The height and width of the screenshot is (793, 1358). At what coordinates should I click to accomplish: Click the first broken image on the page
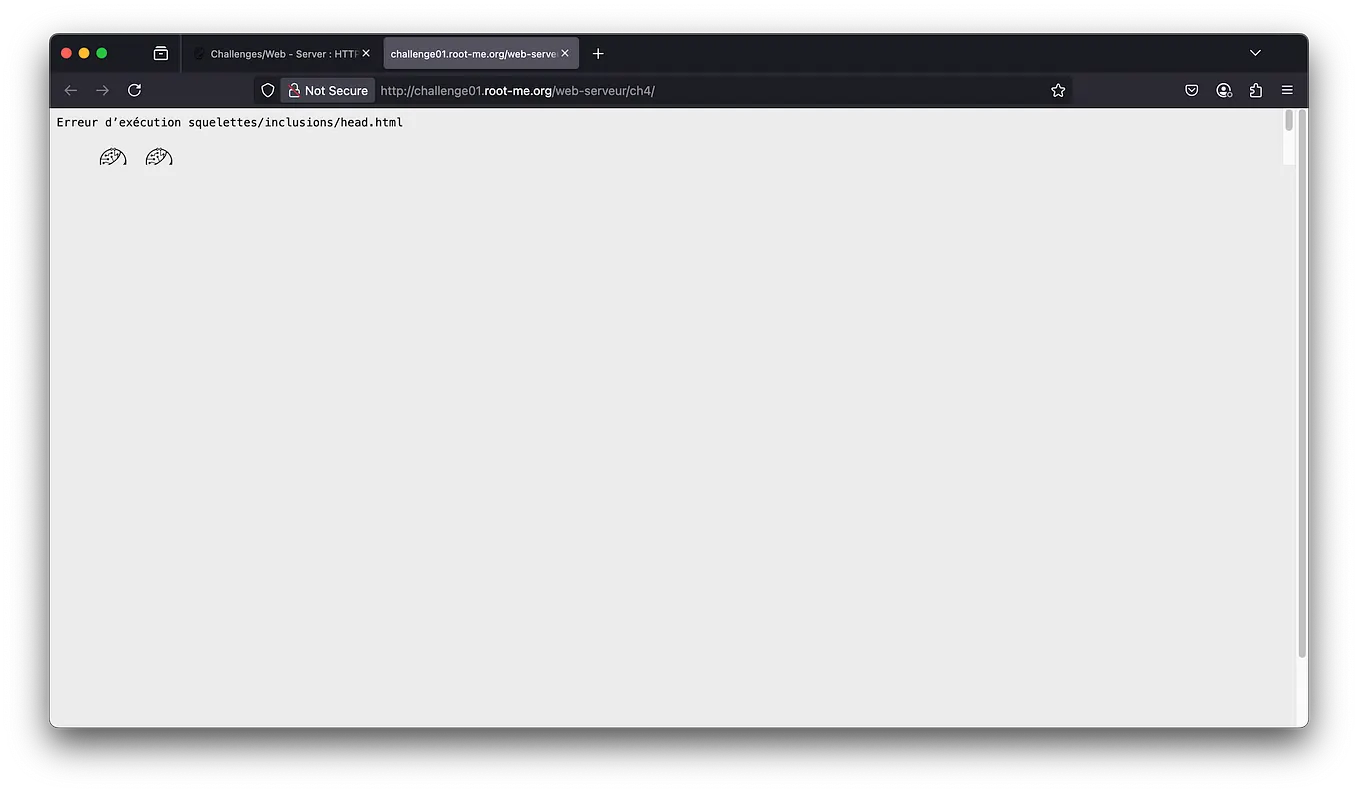[x=112, y=157]
